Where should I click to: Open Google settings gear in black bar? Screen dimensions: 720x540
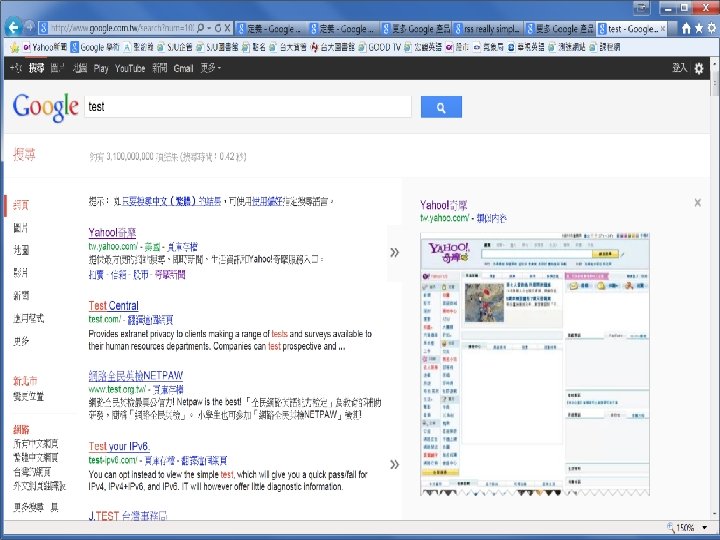(x=699, y=68)
